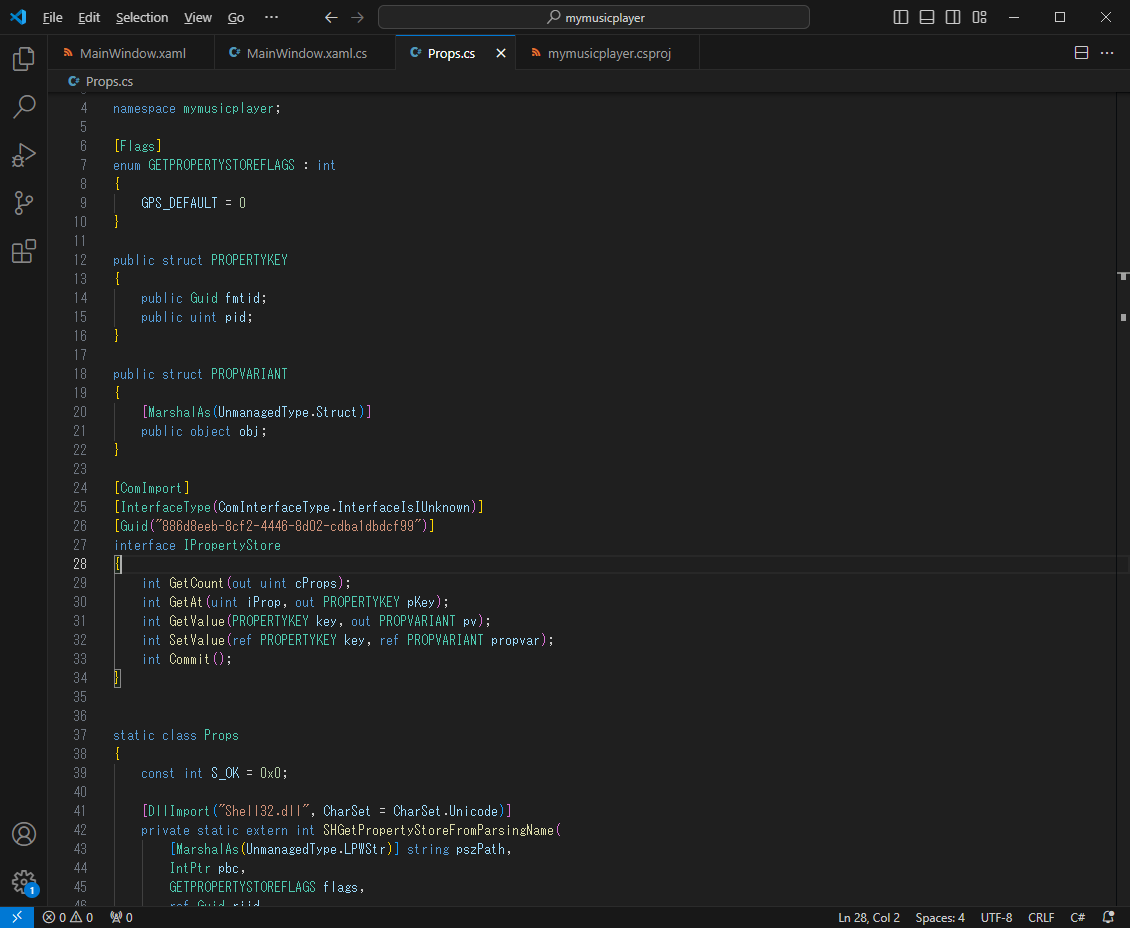The height and width of the screenshot is (928, 1130).
Task: Open the File menu
Action: (53, 17)
